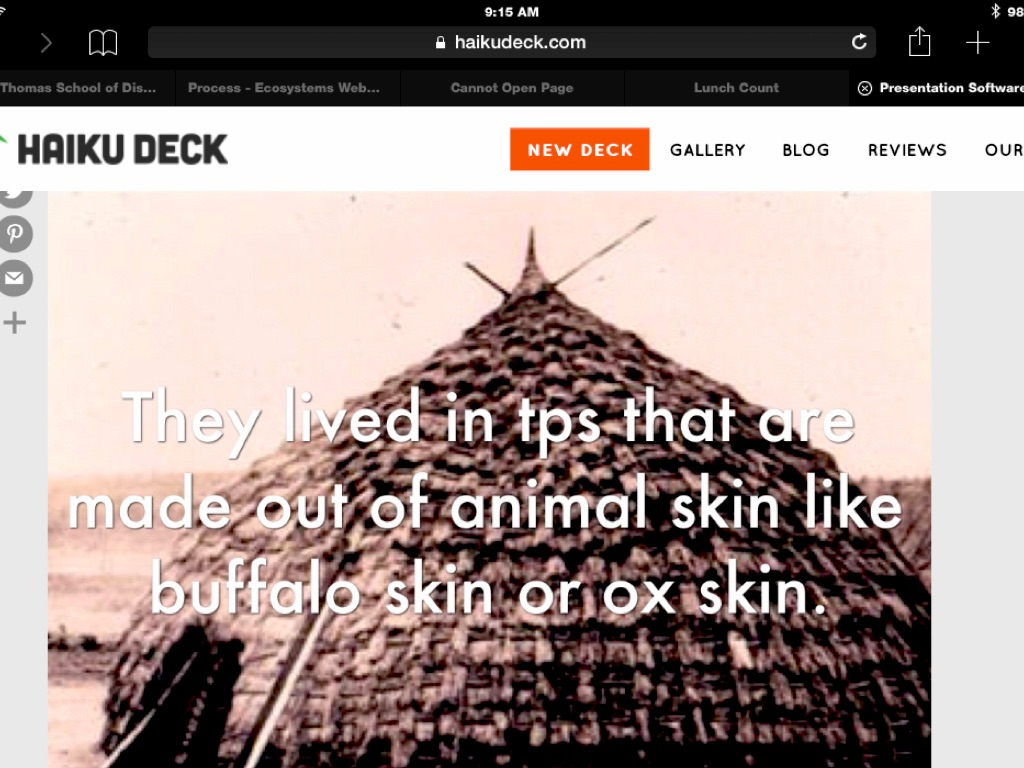Share slide via email envelope icon
The image size is (1024, 768).
pos(15,278)
